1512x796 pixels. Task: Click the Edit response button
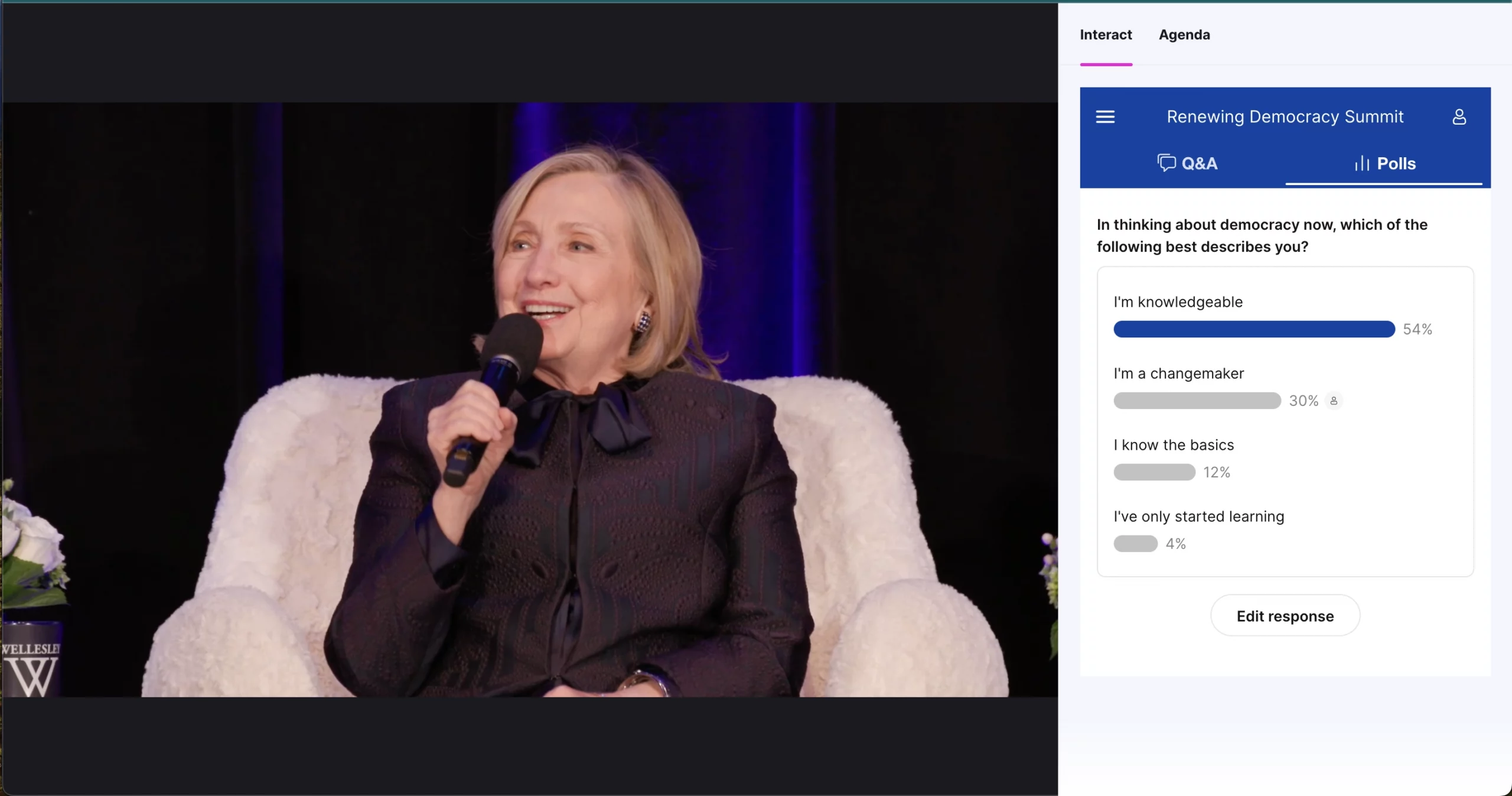click(x=1285, y=616)
